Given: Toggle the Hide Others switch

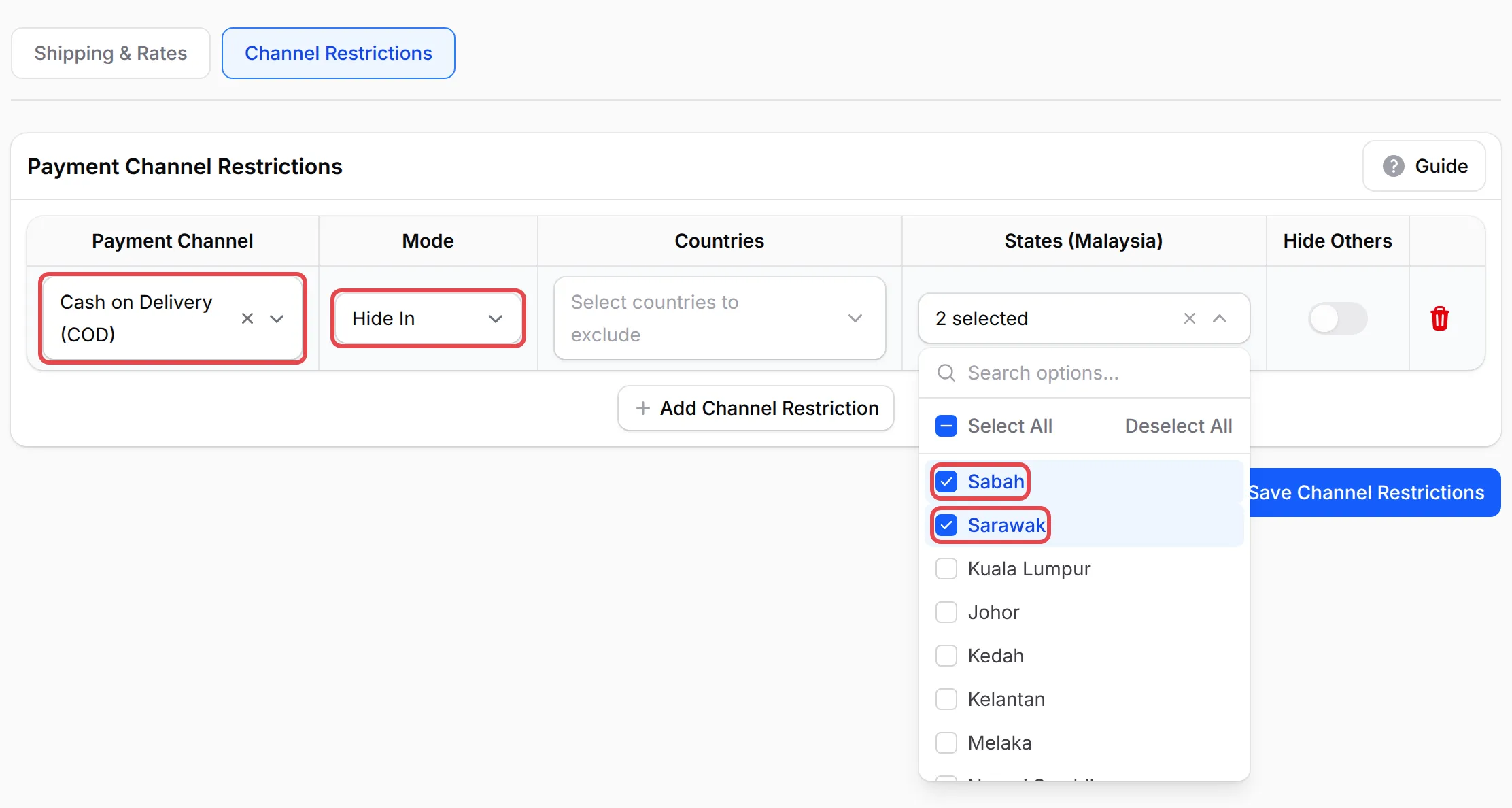Looking at the screenshot, I should pyautogui.click(x=1337, y=318).
